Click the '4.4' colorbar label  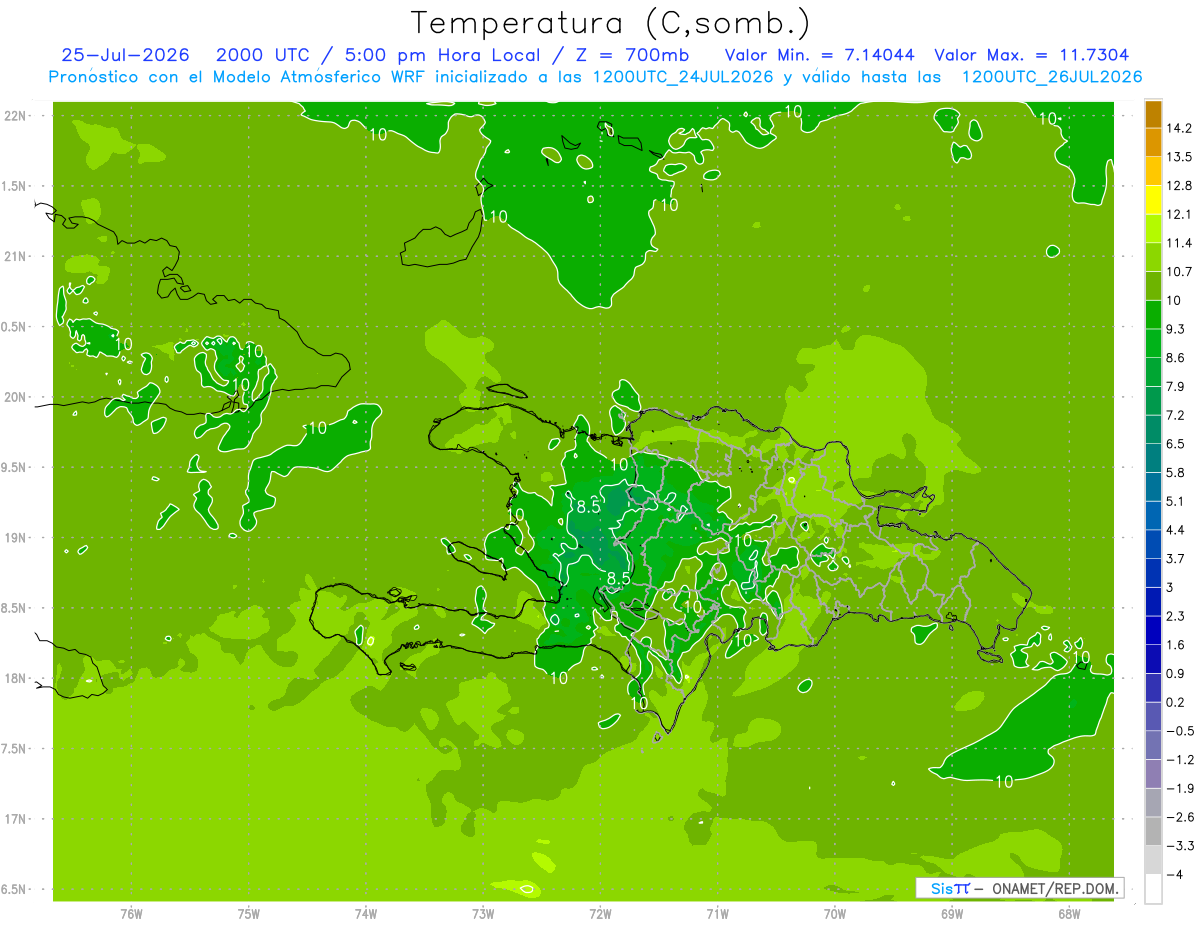[x=1176, y=530]
